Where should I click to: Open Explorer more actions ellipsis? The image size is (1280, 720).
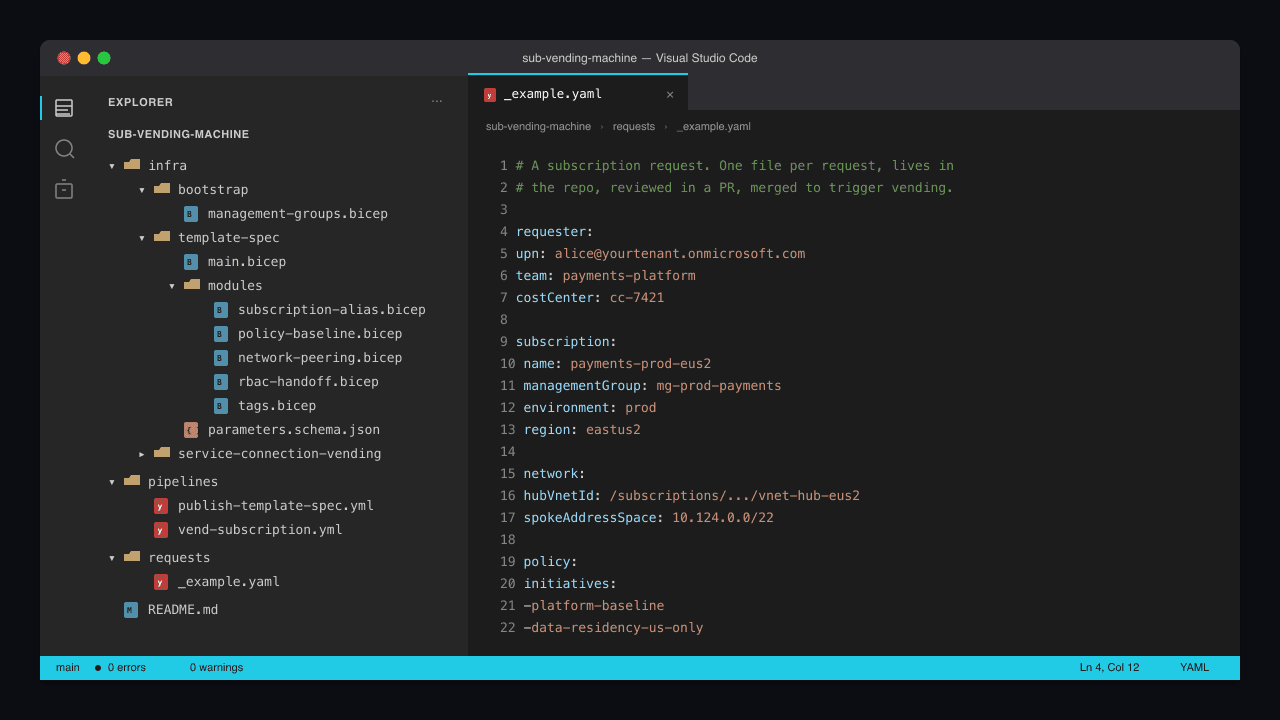click(437, 102)
